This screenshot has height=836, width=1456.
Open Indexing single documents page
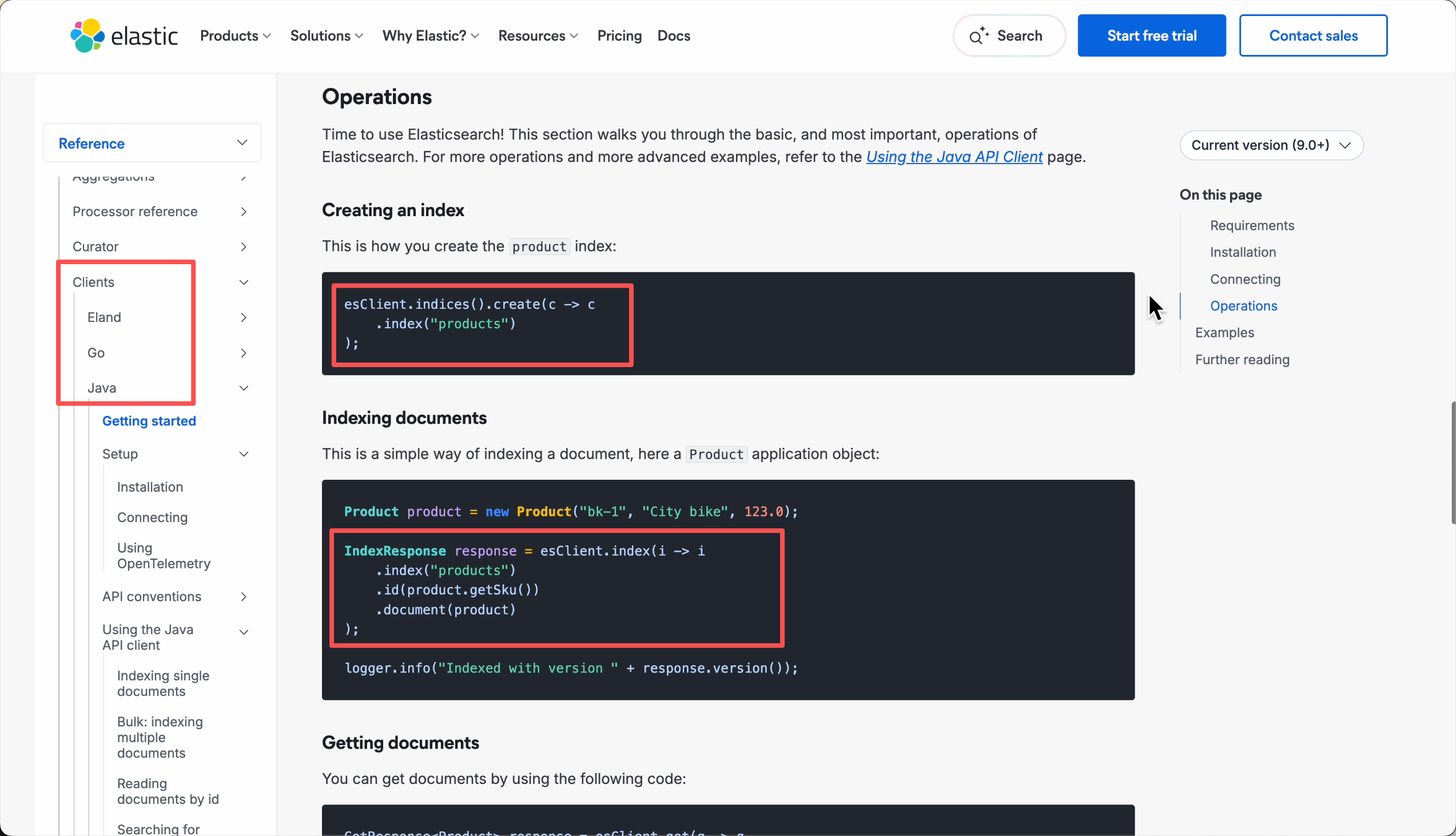click(x=163, y=683)
